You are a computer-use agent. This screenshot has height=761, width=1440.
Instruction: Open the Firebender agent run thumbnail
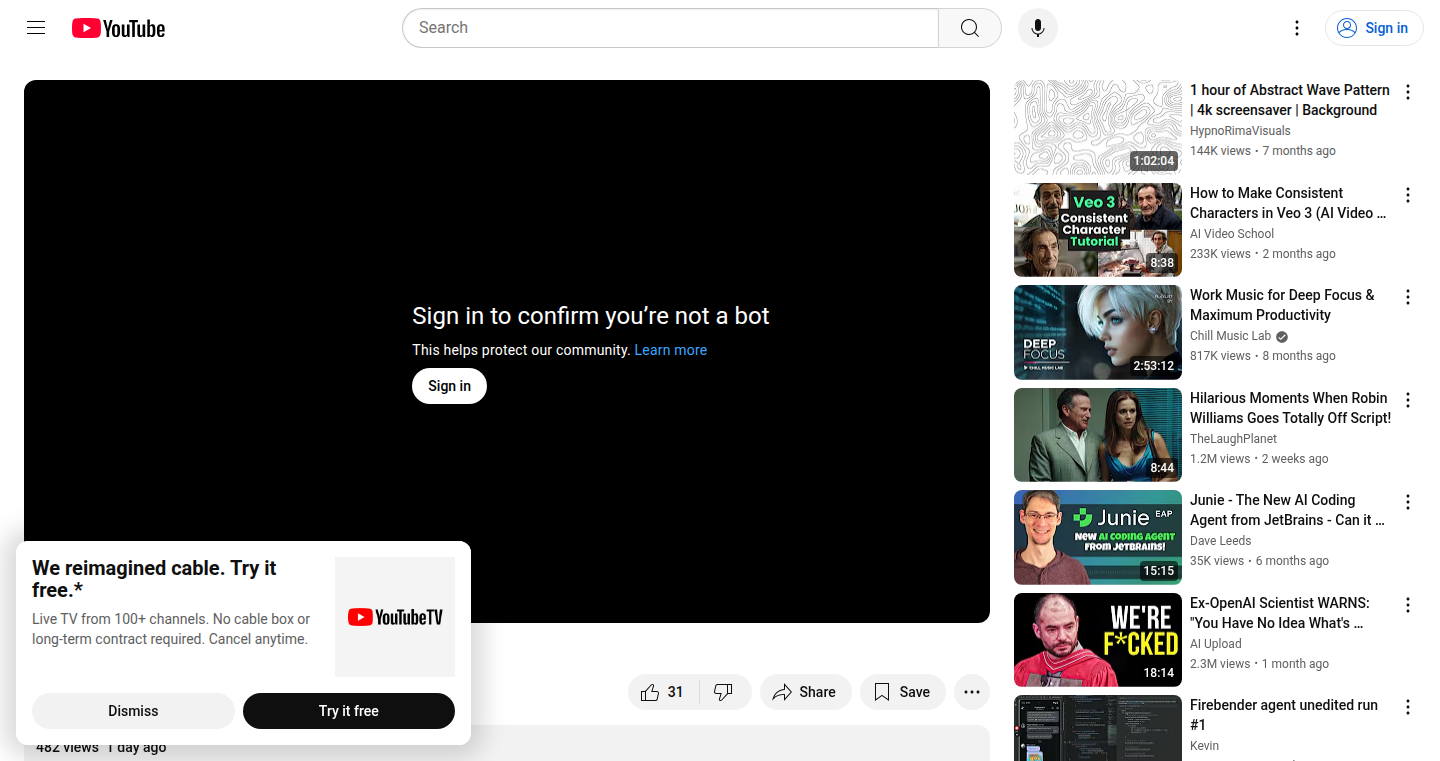point(1098,728)
